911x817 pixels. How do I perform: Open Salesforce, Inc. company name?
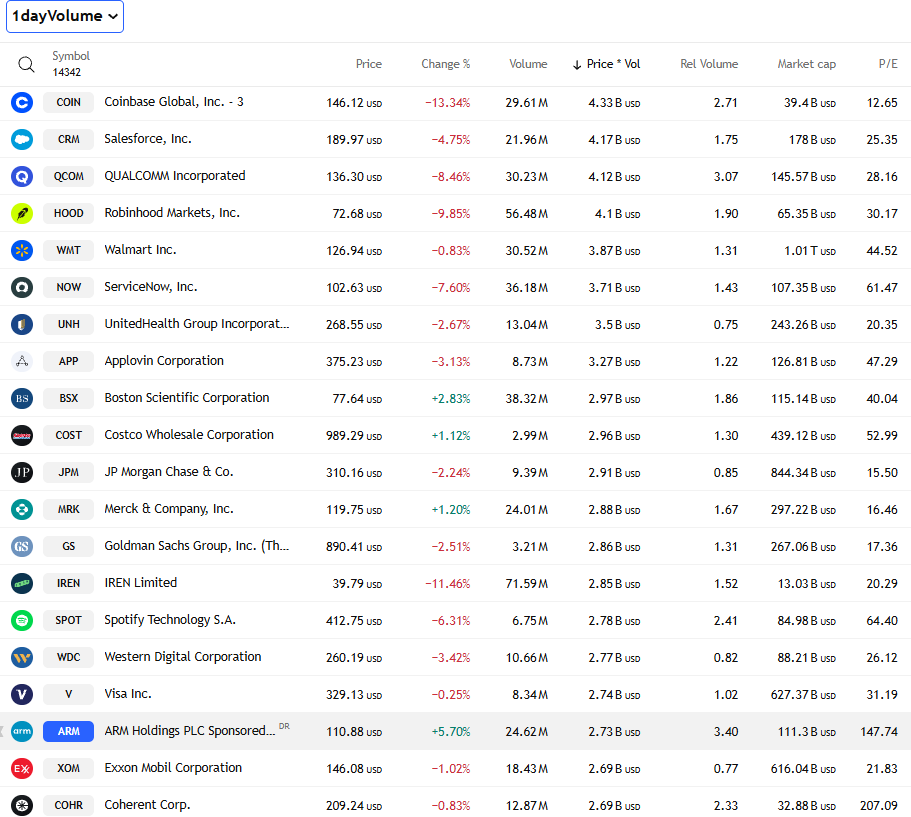(148, 139)
